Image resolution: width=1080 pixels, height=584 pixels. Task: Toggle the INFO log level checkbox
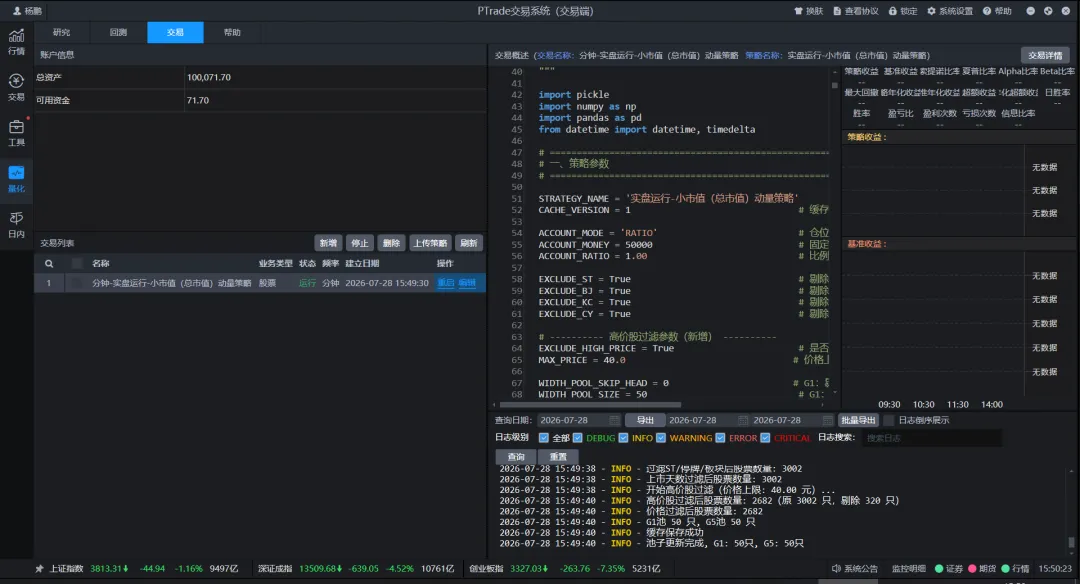(623, 438)
